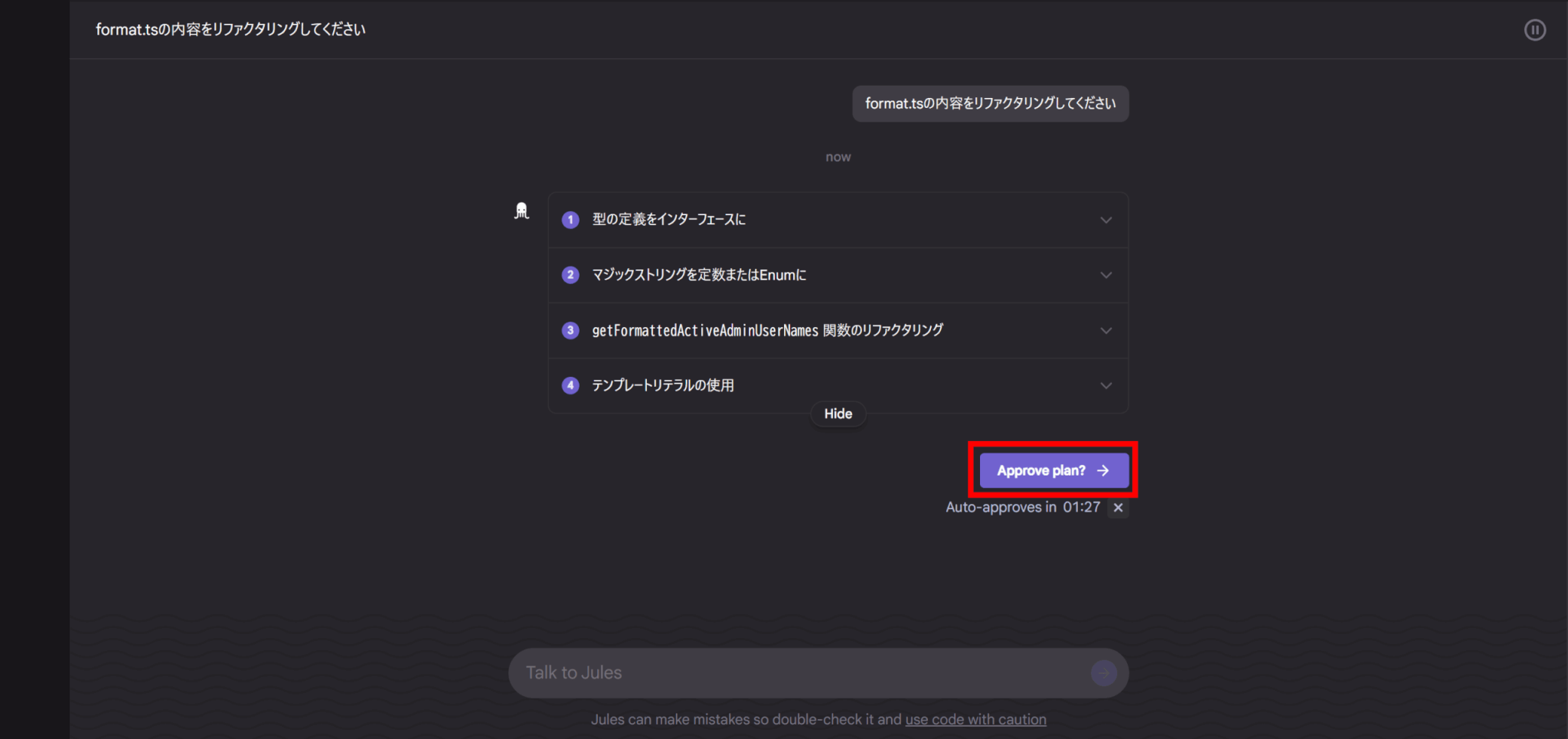This screenshot has width=1568, height=739.
Task: Select the テンプレートリテラルの使用 step row
Action: point(838,385)
